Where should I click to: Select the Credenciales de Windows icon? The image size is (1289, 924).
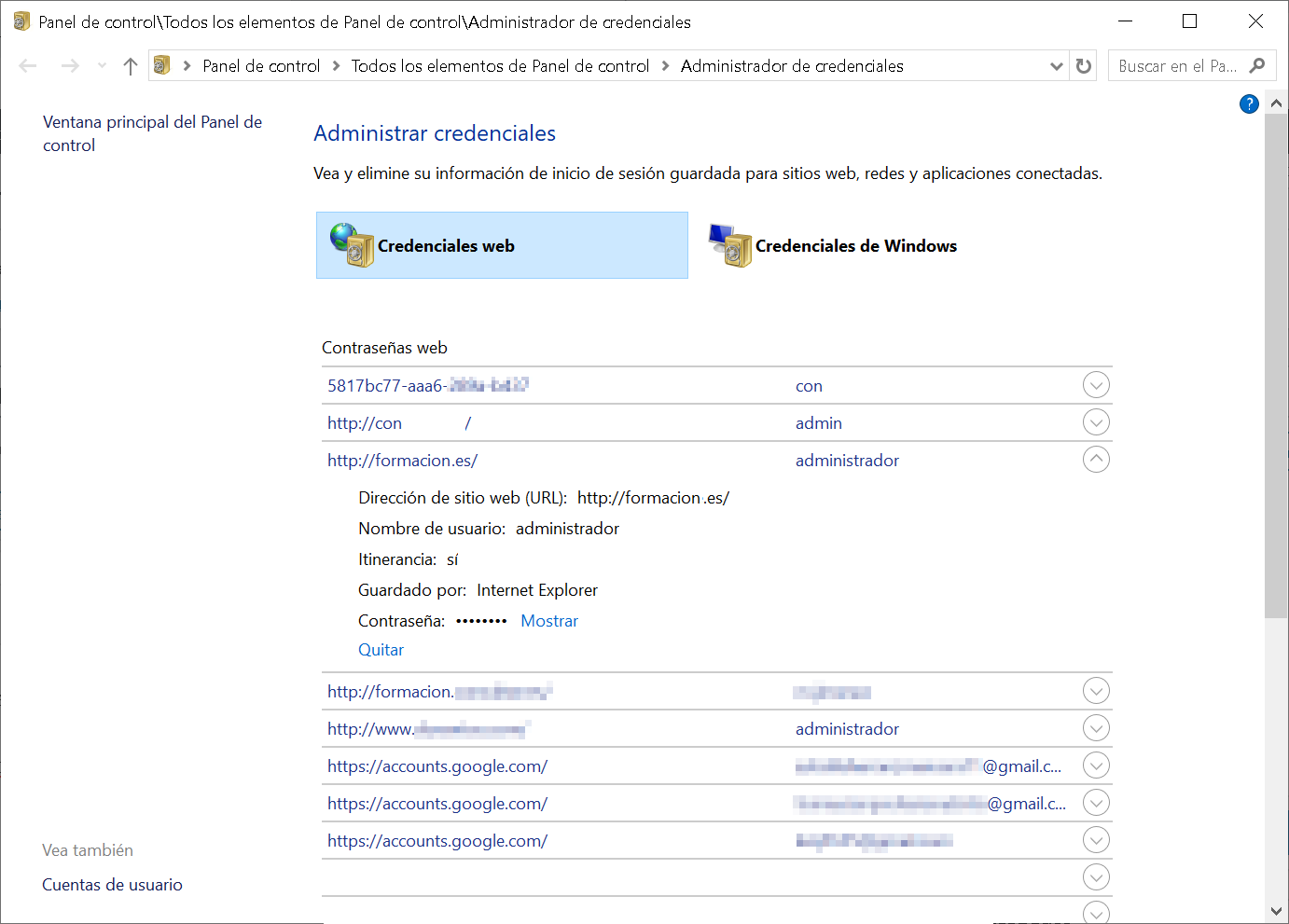click(x=730, y=245)
